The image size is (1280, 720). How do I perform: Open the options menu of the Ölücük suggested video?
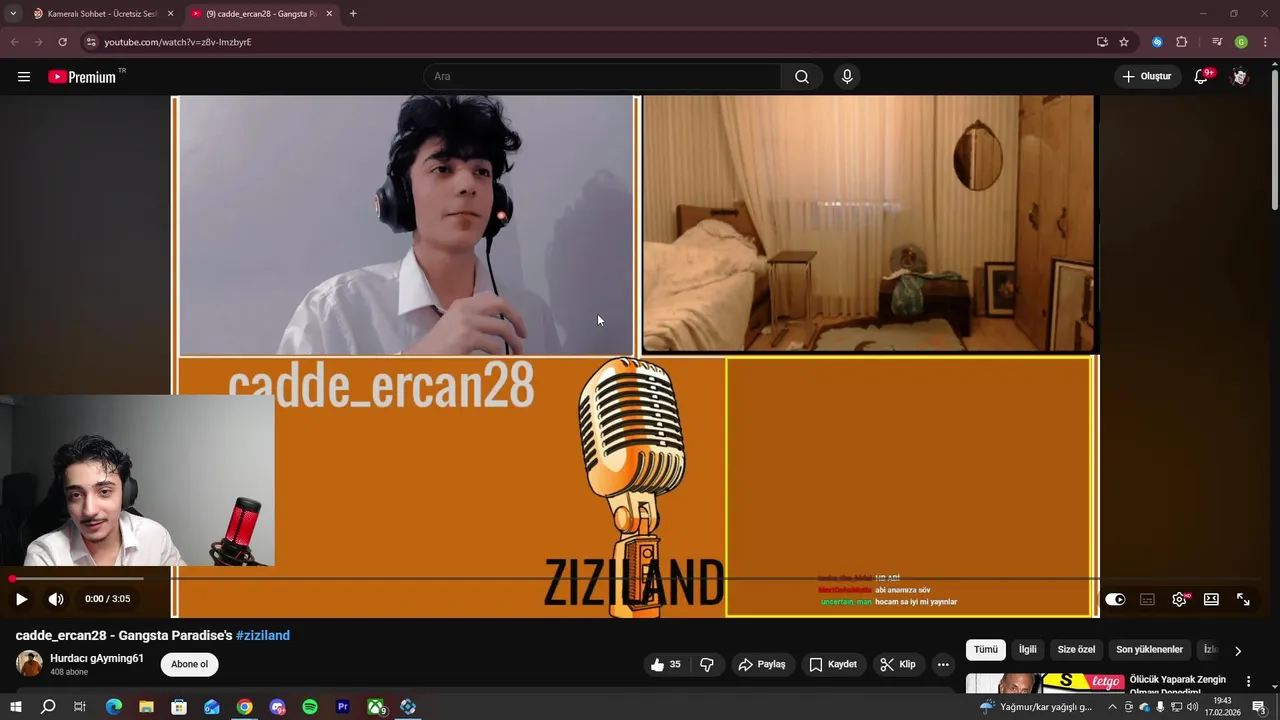1248,682
